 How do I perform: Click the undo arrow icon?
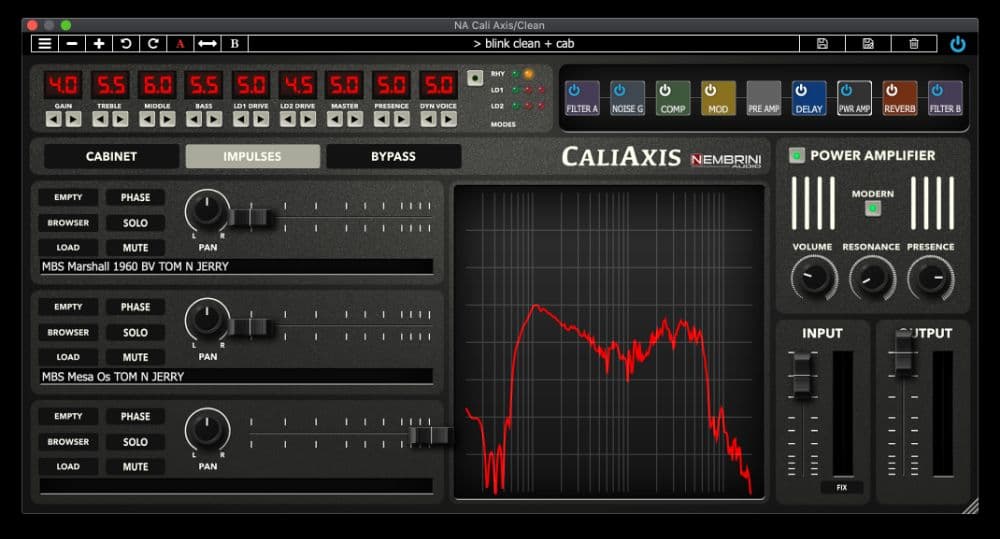tap(126, 43)
